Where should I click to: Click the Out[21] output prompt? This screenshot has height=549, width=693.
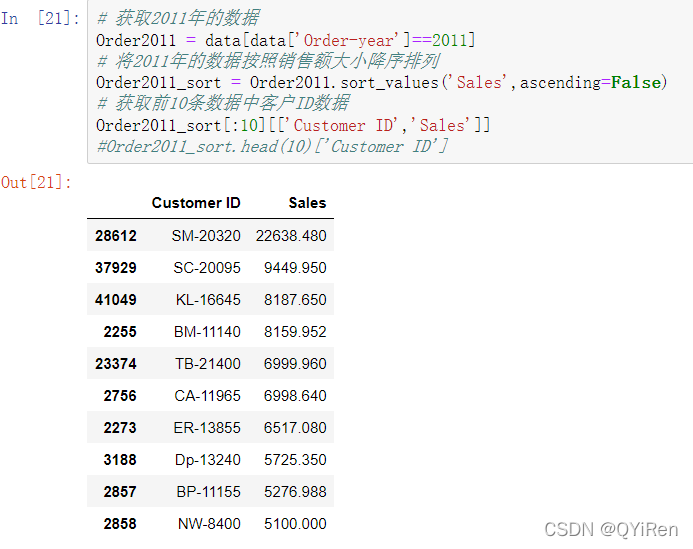(36, 182)
